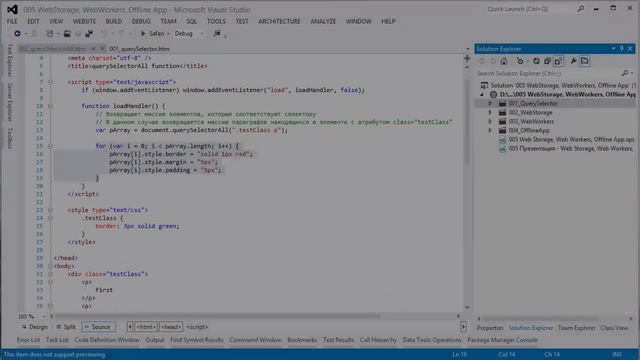Click the Undo toolbar icon
The image size is (640, 360).
(104, 33)
